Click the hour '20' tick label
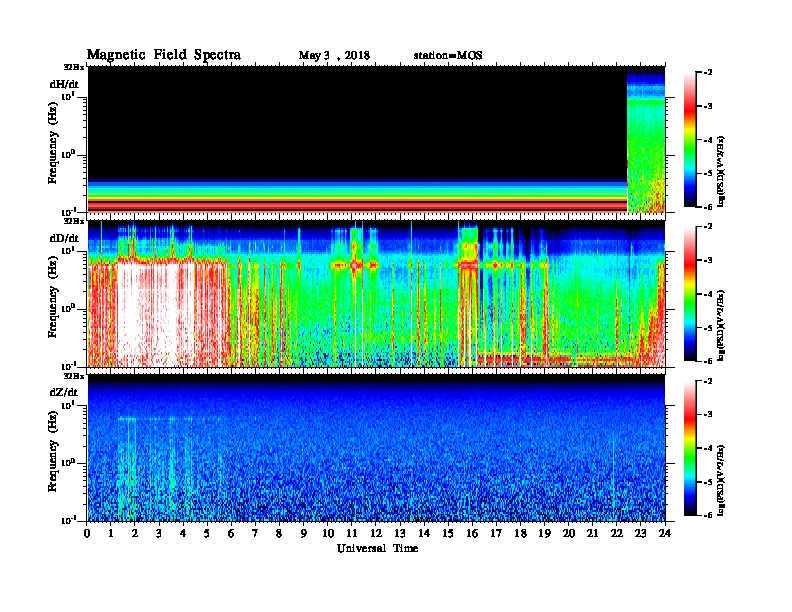 click(569, 533)
